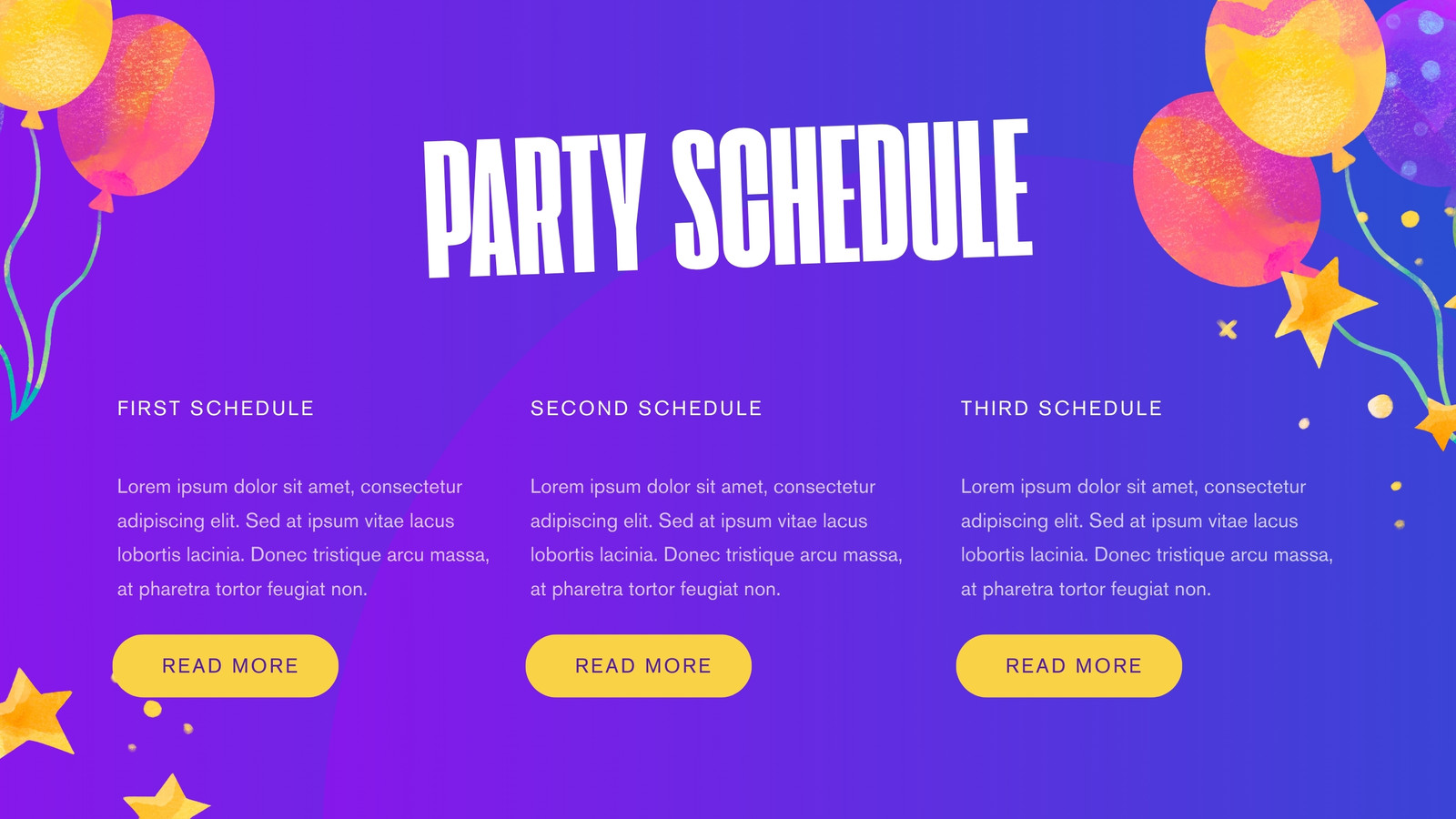Screen dimensions: 1456x819
Task: Click READ MORE under First Schedule
Action: pyautogui.click(x=226, y=666)
